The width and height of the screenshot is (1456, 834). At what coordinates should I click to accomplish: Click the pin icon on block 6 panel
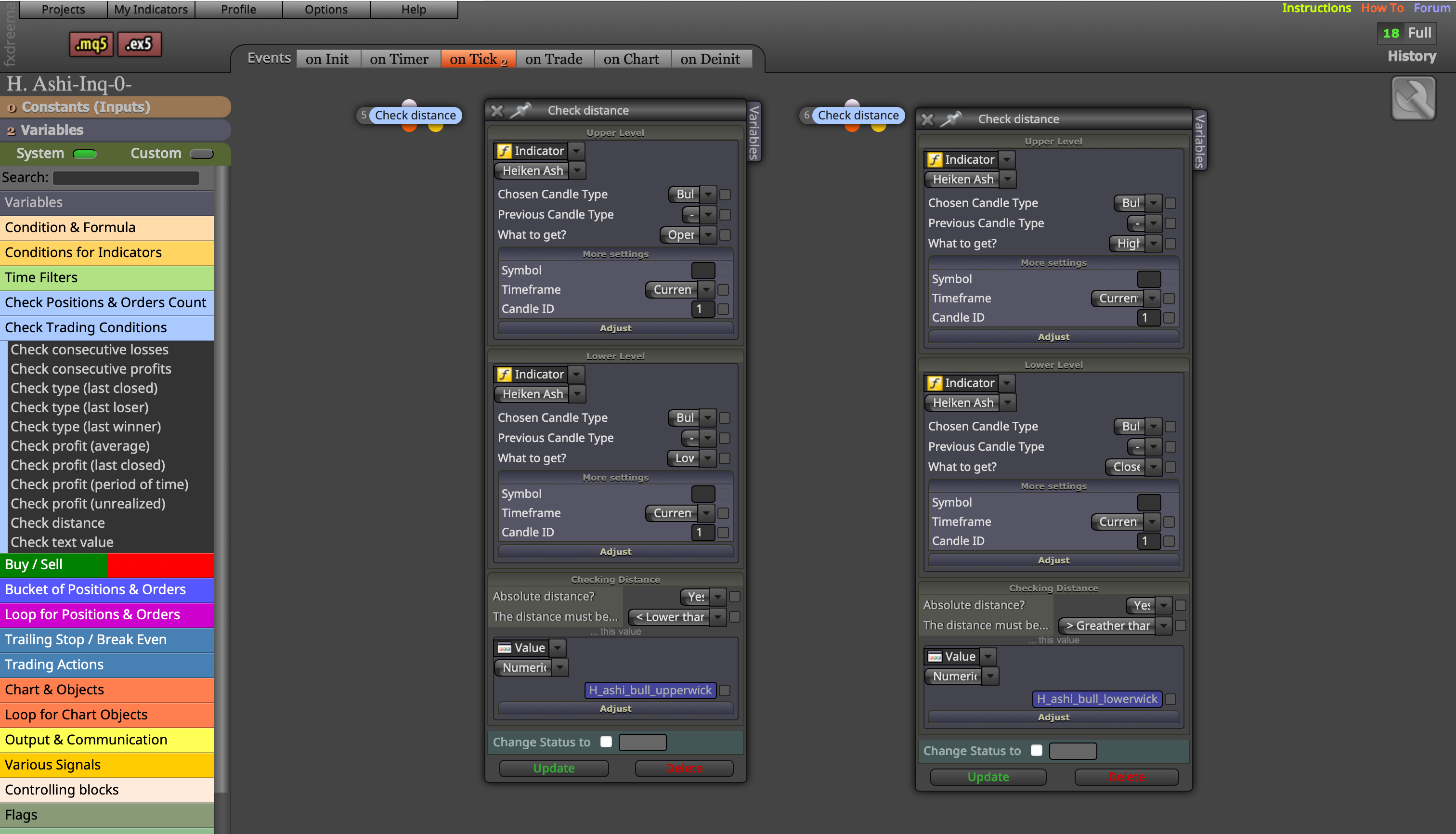click(x=951, y=119)
